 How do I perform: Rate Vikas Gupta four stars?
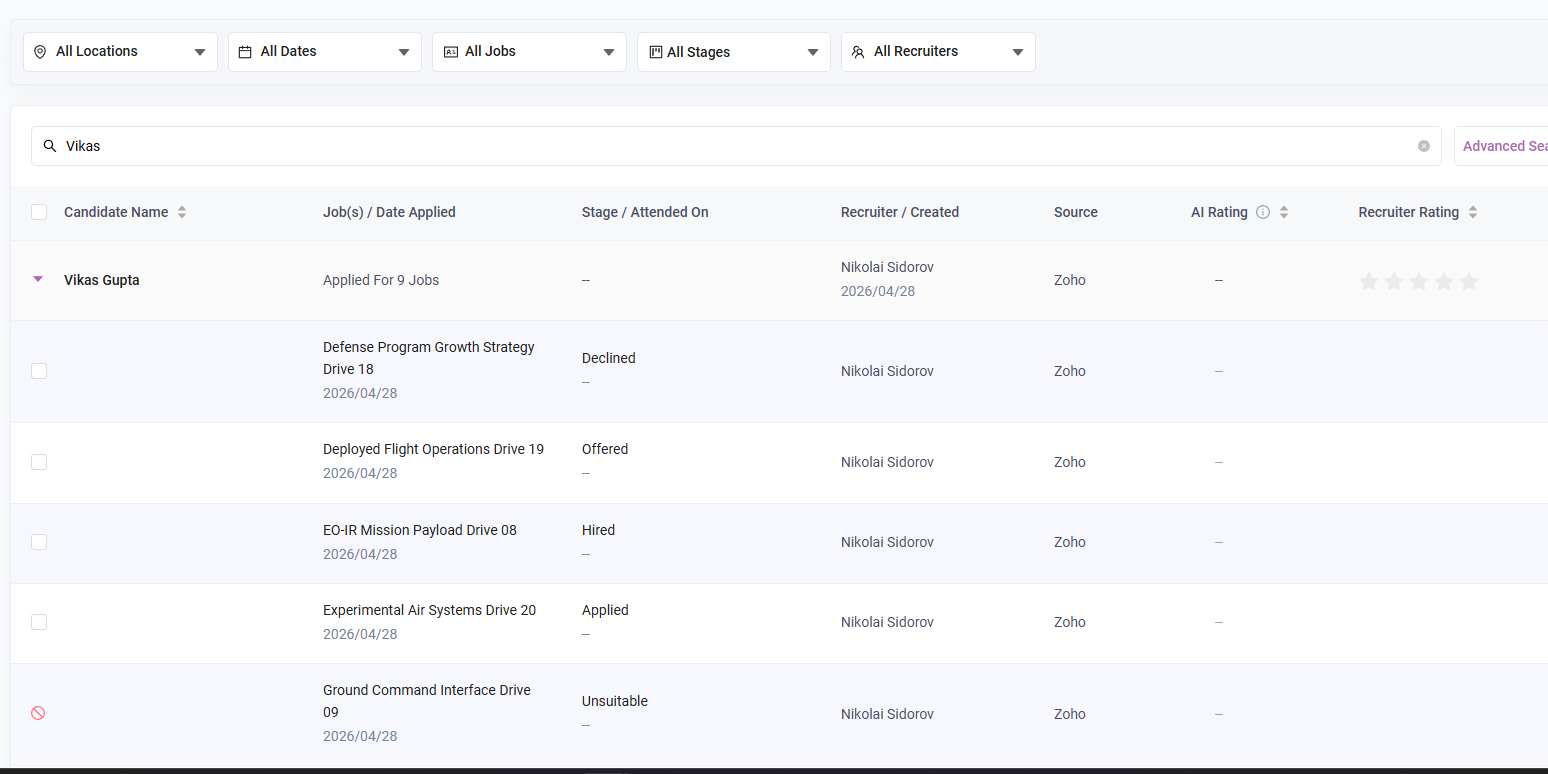click(x=1444, y=282)
